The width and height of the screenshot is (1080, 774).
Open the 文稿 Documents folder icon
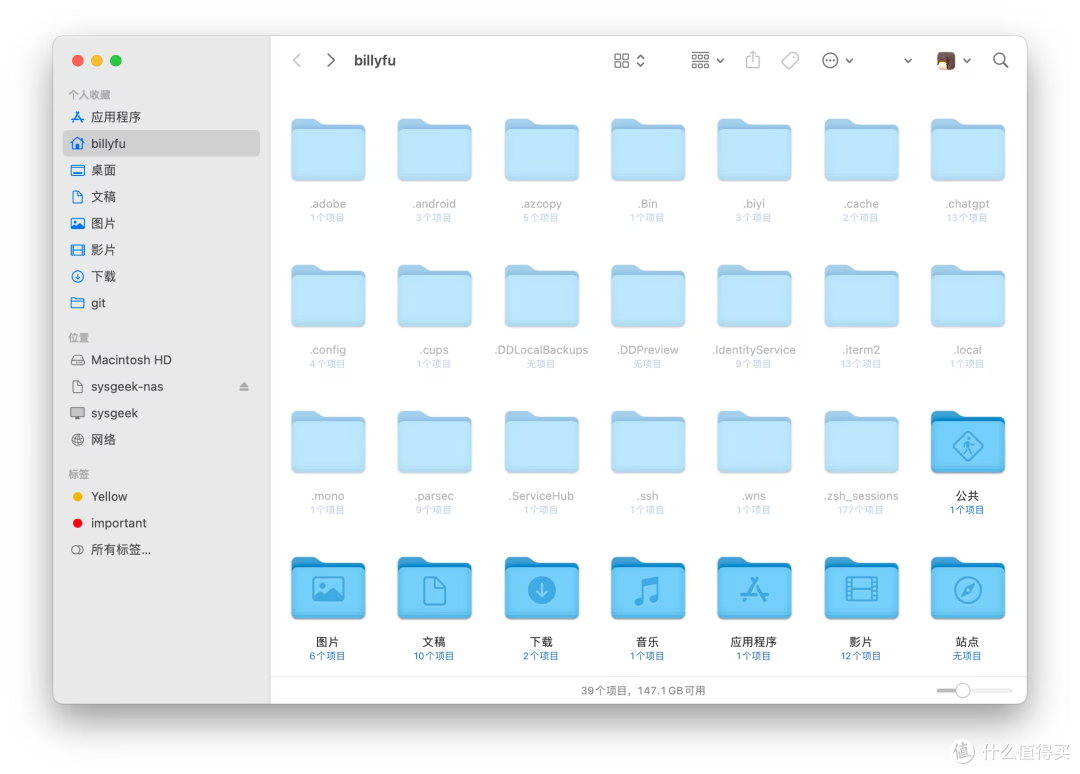[x=434, y=588]
